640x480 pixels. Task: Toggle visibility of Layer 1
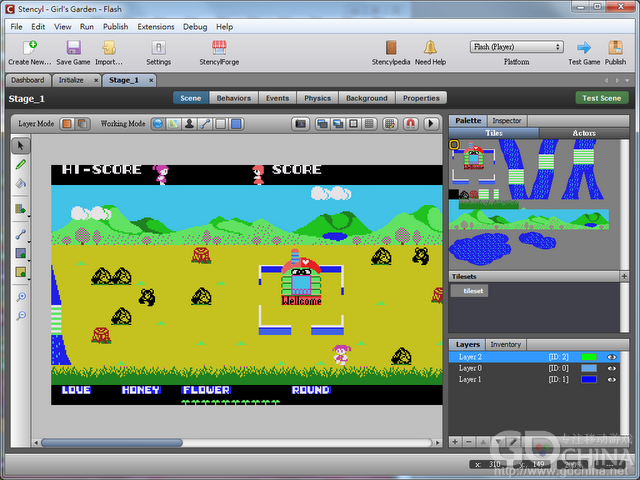(x=611, y=380)
